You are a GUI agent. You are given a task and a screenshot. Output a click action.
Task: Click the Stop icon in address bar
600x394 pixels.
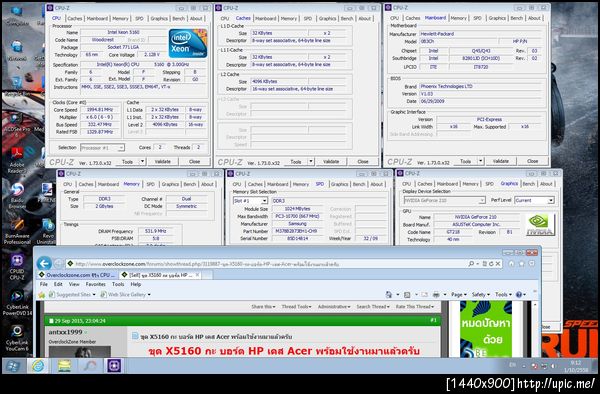[498, 264]
